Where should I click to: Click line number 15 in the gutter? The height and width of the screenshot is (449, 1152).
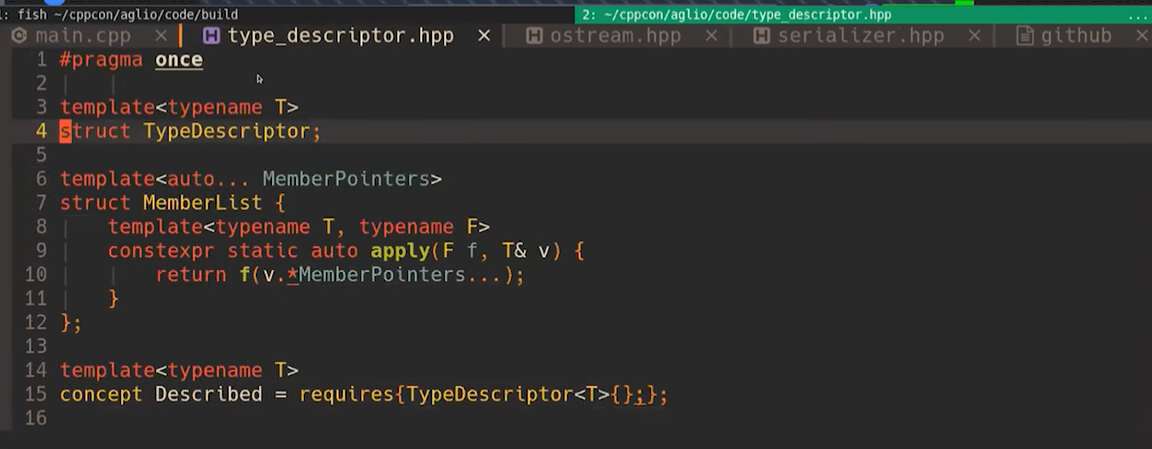click(35, 394)
